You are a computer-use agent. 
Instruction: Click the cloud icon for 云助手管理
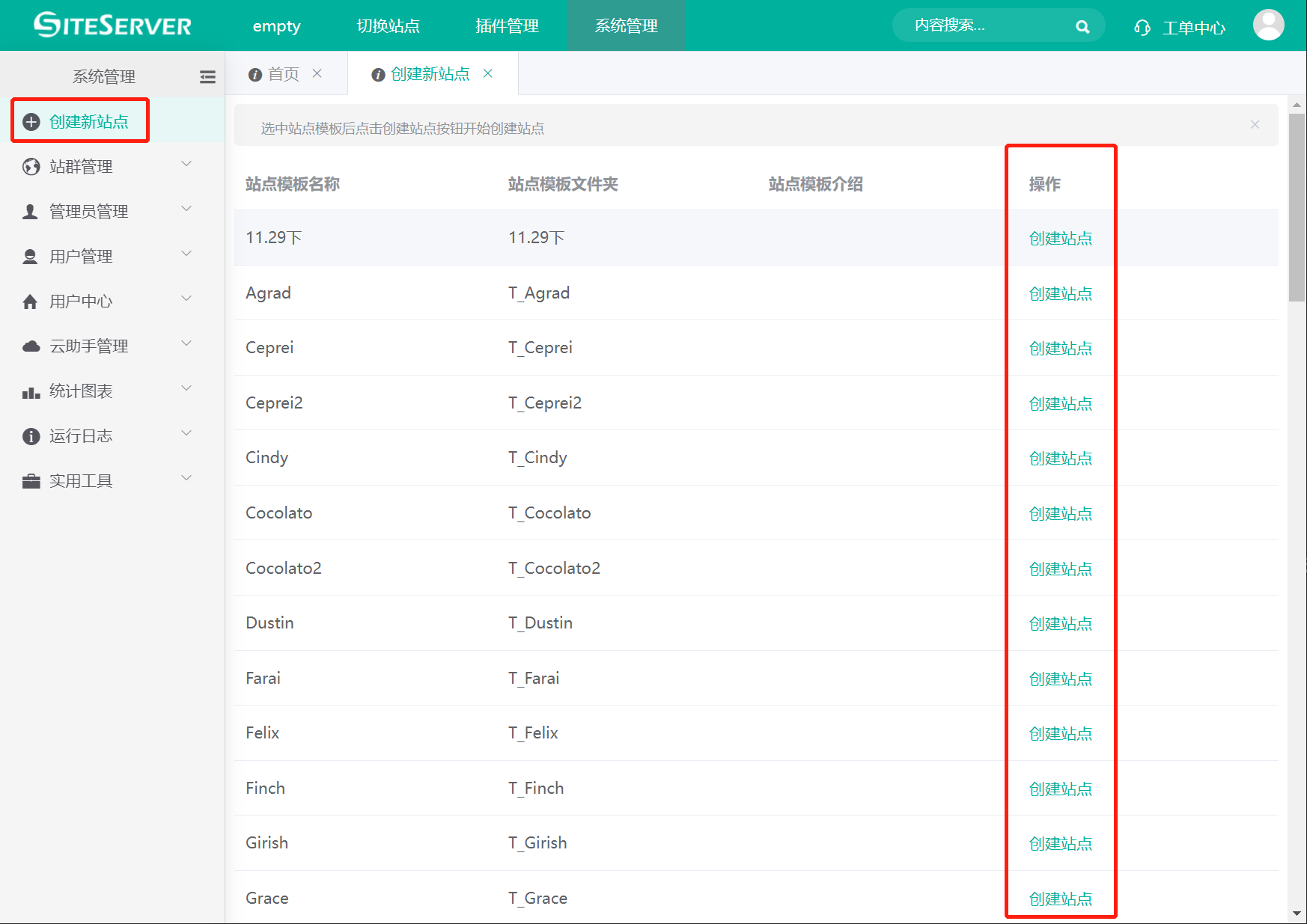tap(31, 346)
